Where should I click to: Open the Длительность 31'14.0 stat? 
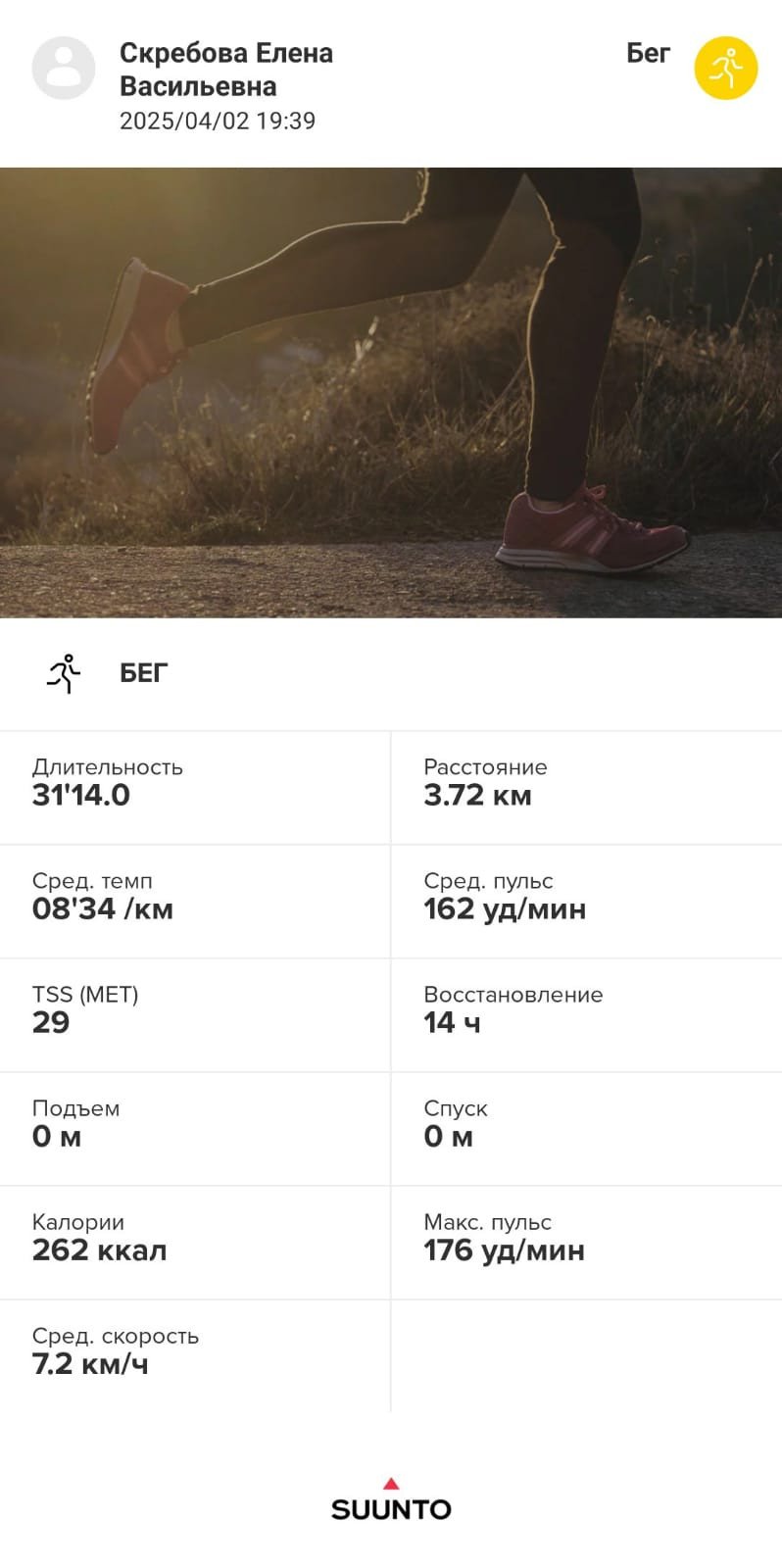pyautogui.click(x=195, y=787)
